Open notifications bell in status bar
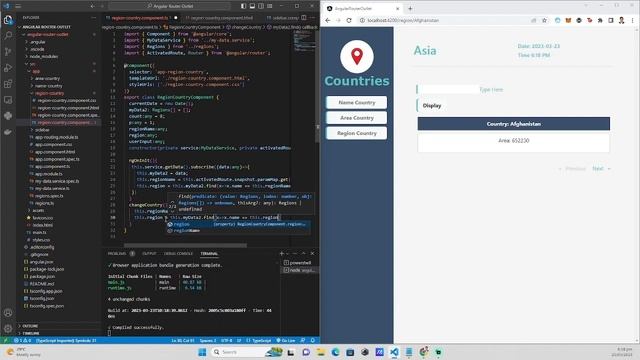This screenshot has width=640, height=360. pos(313,340)
